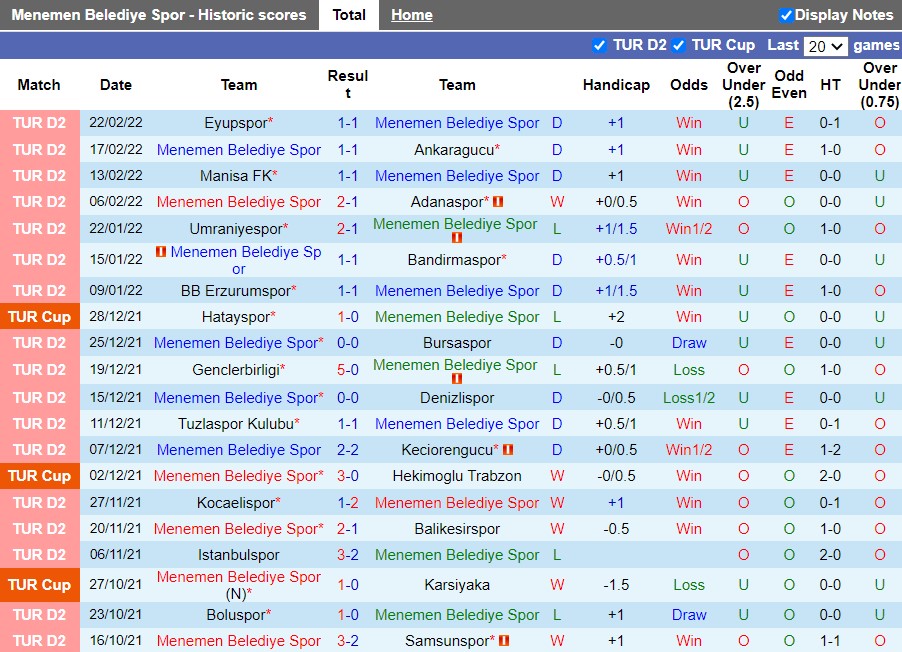Click Menemen Belediye Spor in Istanbulspor row
This screenshot has height=652, width=902.
tap(457, 555)
